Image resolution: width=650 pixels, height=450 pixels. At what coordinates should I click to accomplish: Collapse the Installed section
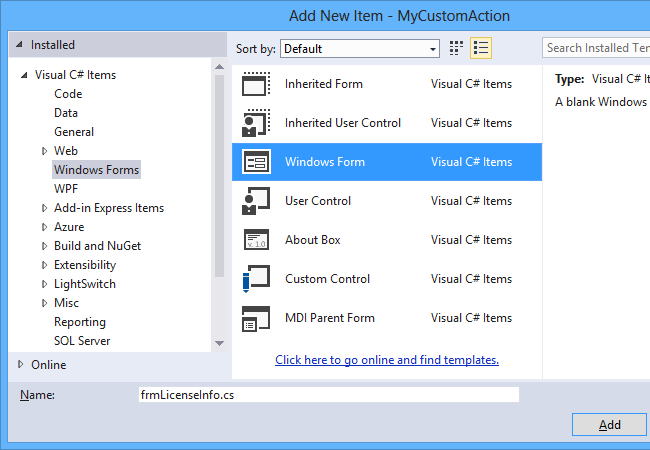19,44
